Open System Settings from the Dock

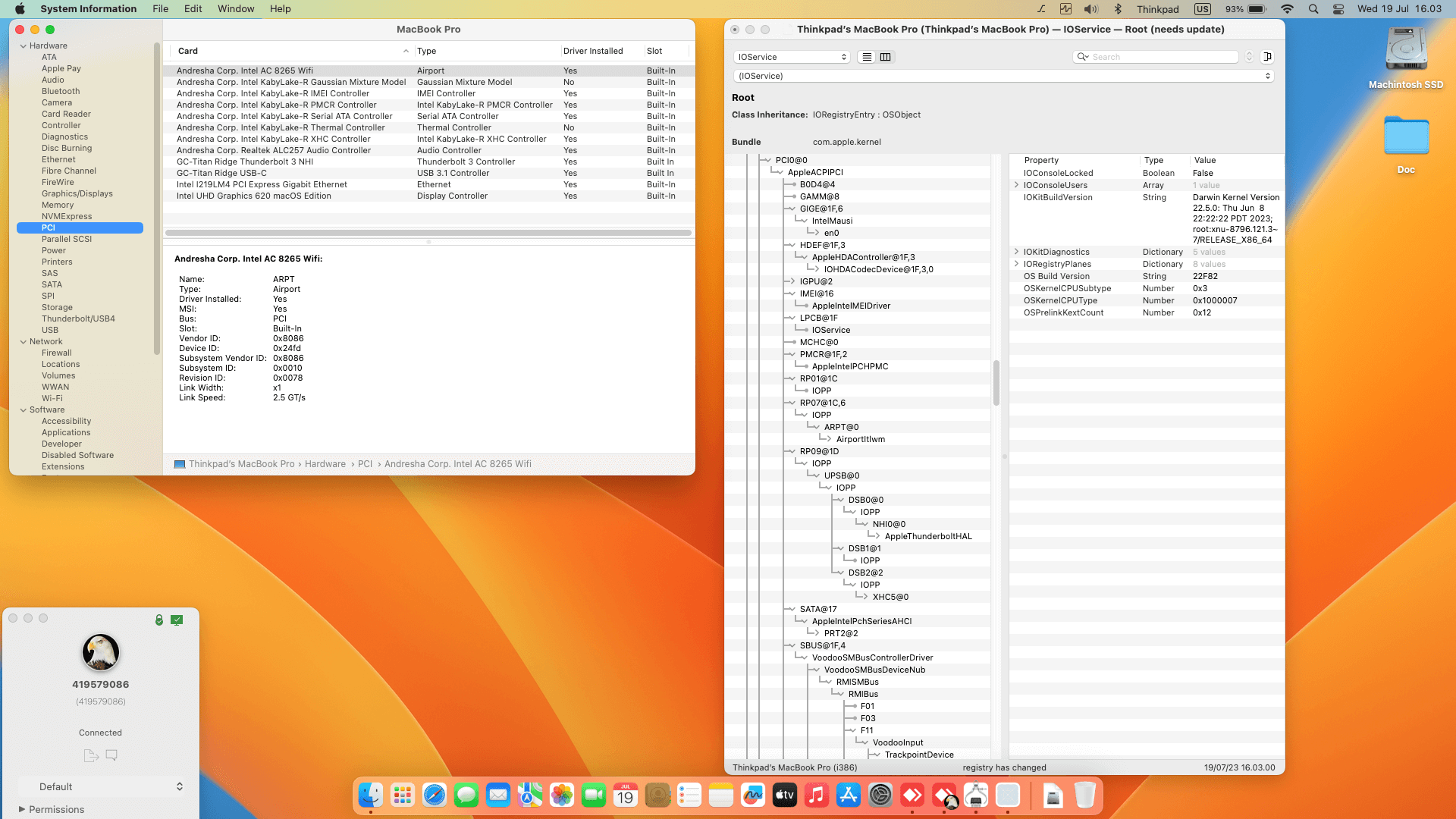click(880, 795)
